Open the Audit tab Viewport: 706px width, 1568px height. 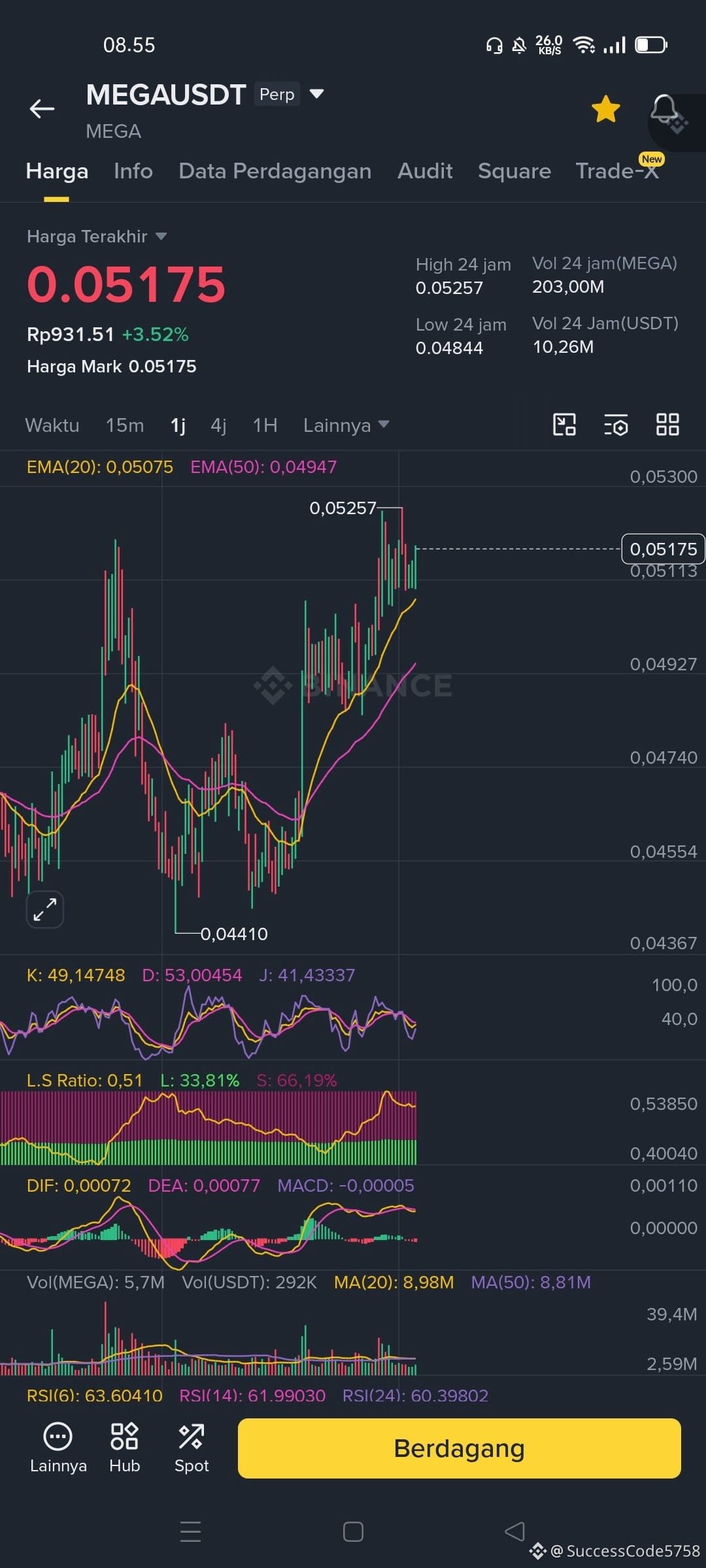point(425,171)
